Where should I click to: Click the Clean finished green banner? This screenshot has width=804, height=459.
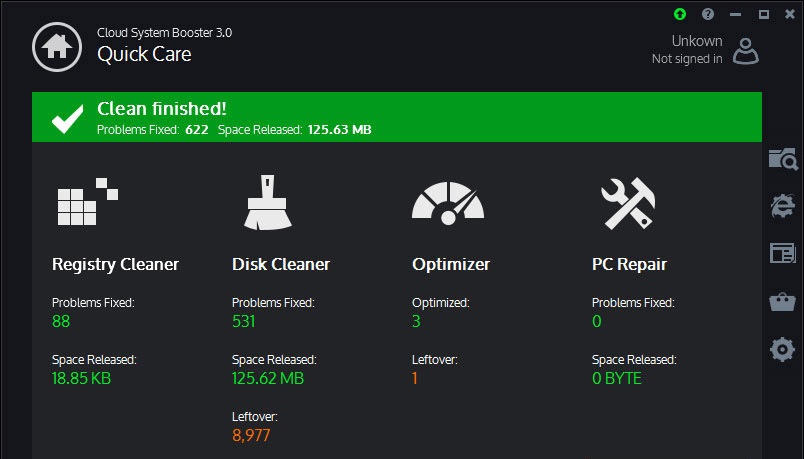pos(397,117)
